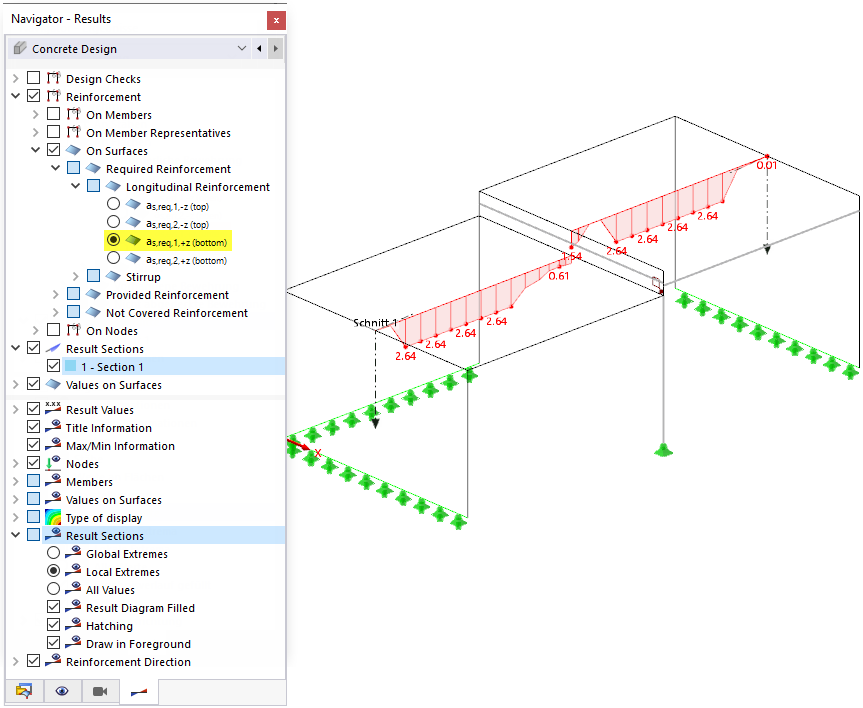The width and height of the screenshot is (863, 708).
Task: Select as,req,2,-z (top) radio button
Action: point(113,222)
